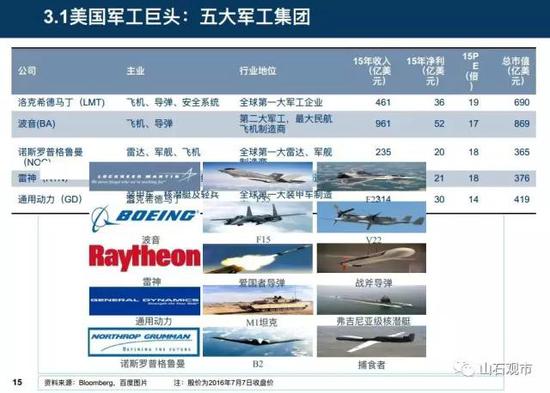Click the slide page number 15

[17, 382]
